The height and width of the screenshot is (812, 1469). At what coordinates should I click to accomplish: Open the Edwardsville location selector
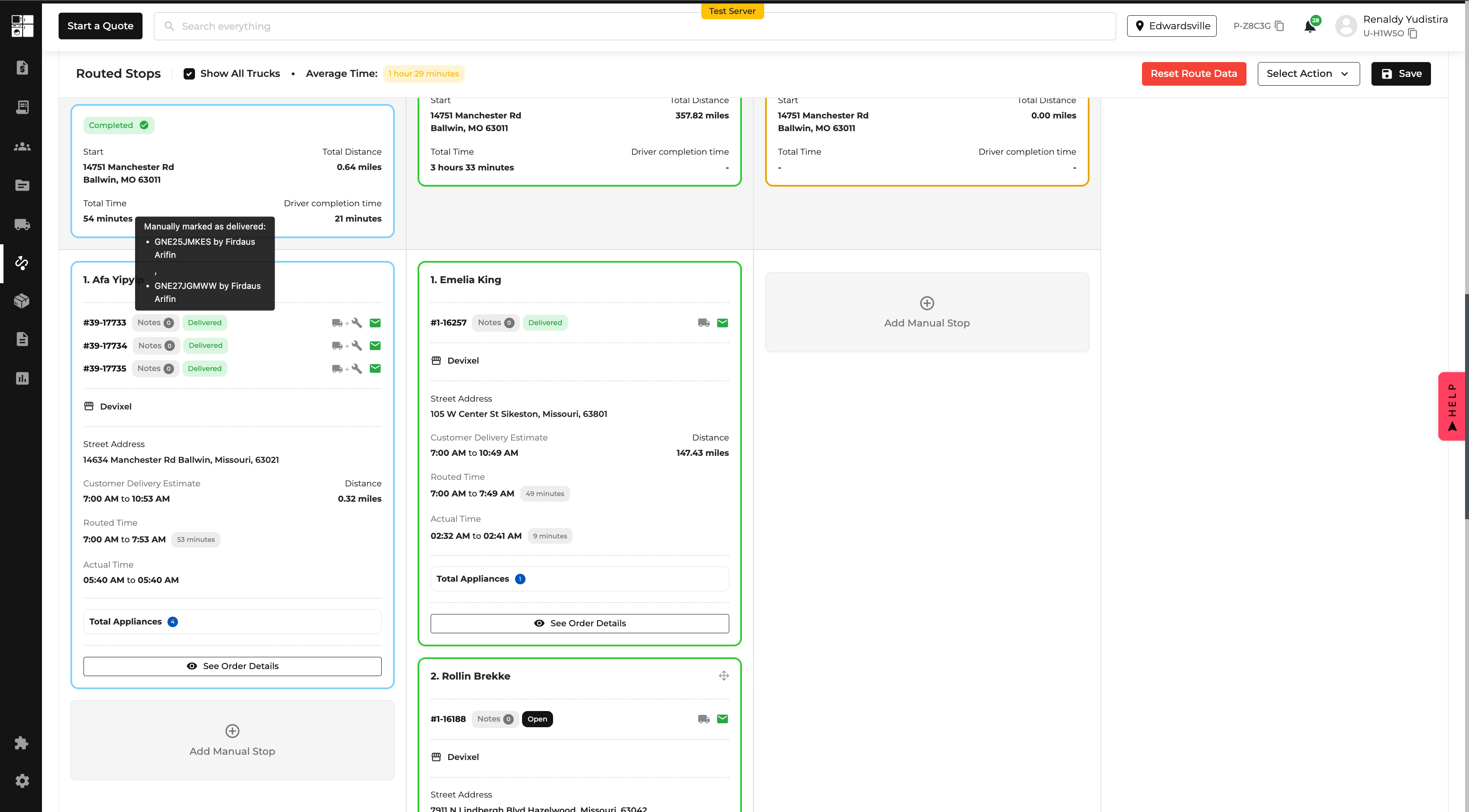(1171, 26)
